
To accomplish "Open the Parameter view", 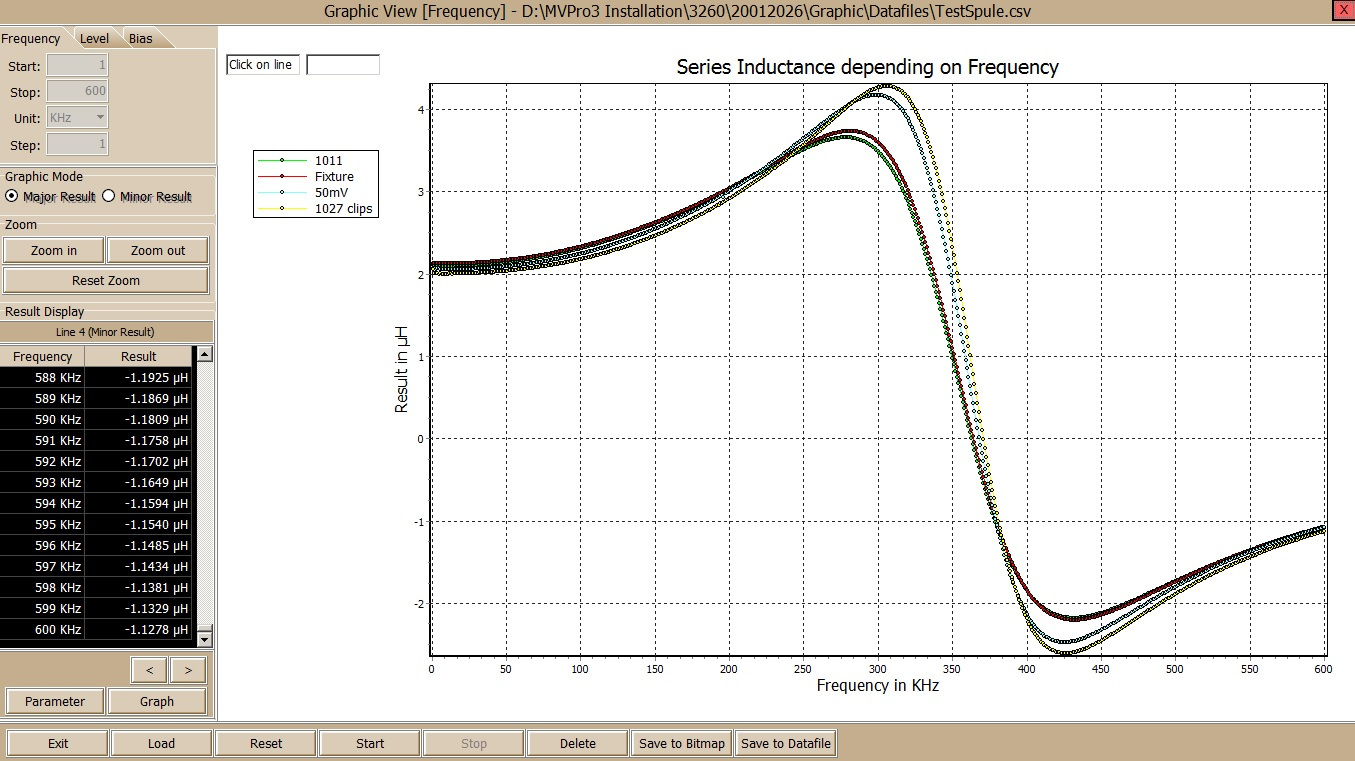I will (55, 701).
